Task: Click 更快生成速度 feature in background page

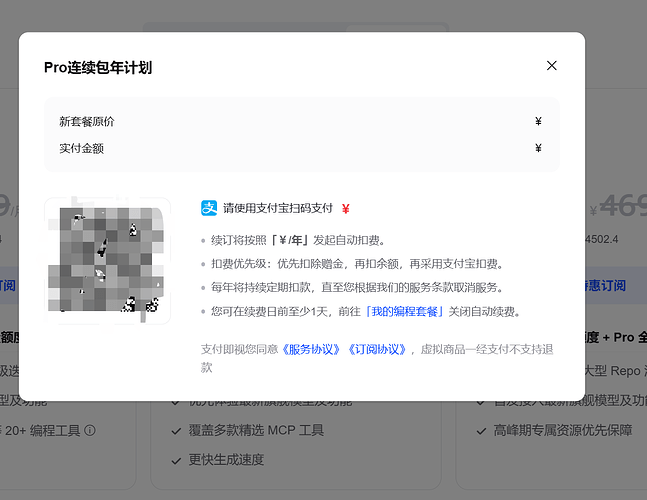Action: [226, 460]
